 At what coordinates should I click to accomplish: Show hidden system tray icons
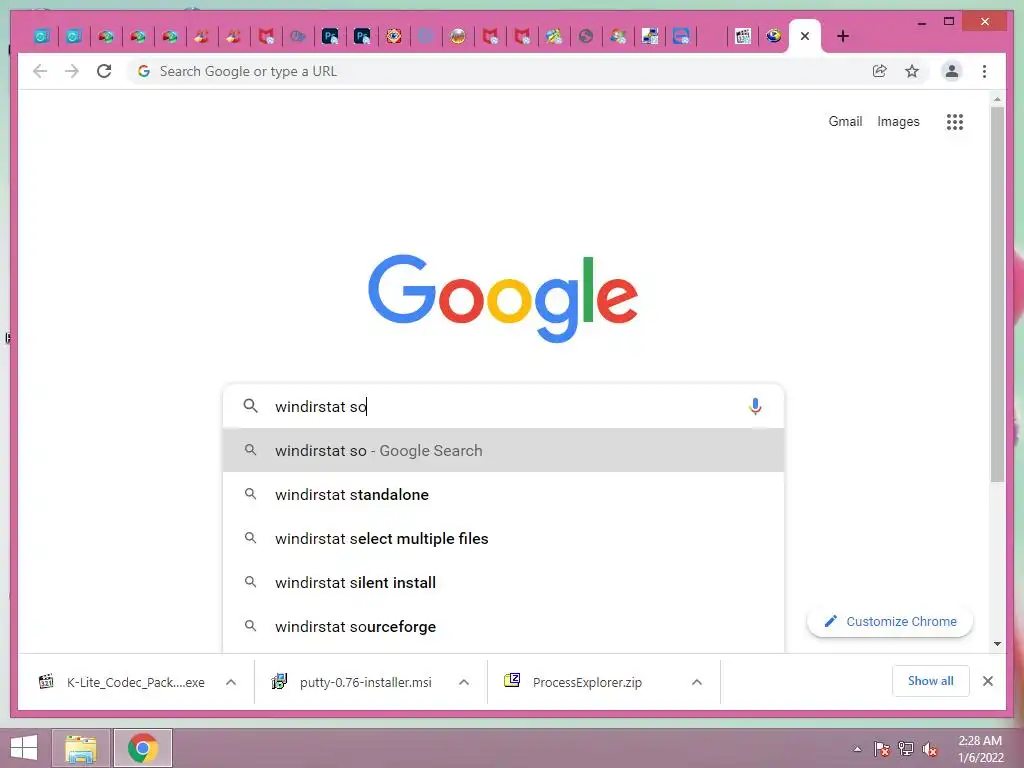click(x=857, y=749)
